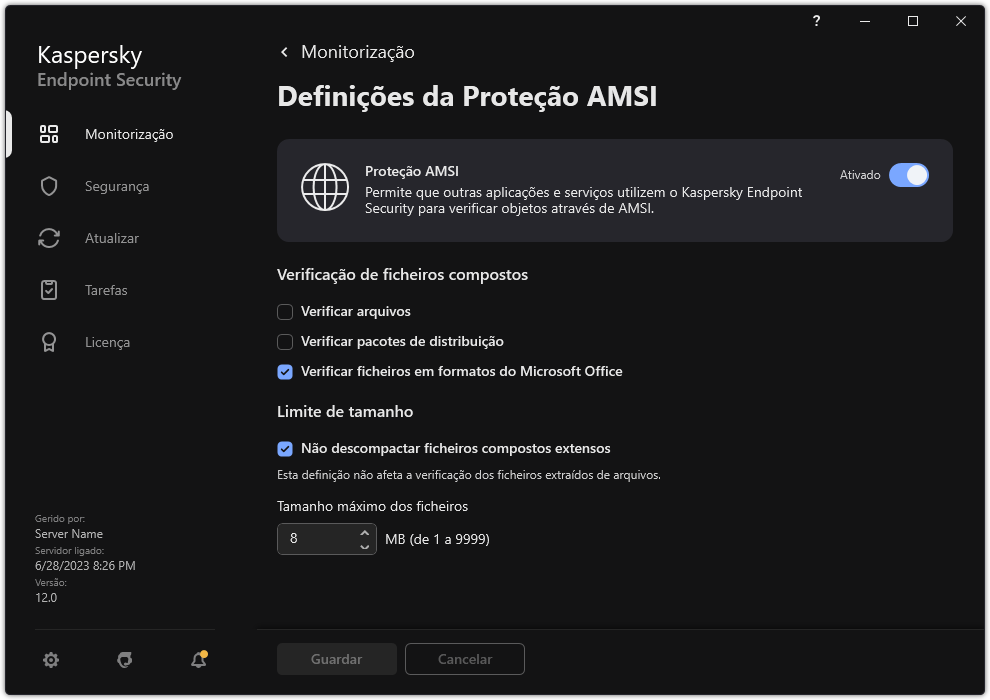Uncheck Verificar ficheiros em formatos do Microsoft Office
This screenshot has width=990, height=700.
[x=285, y=371]
